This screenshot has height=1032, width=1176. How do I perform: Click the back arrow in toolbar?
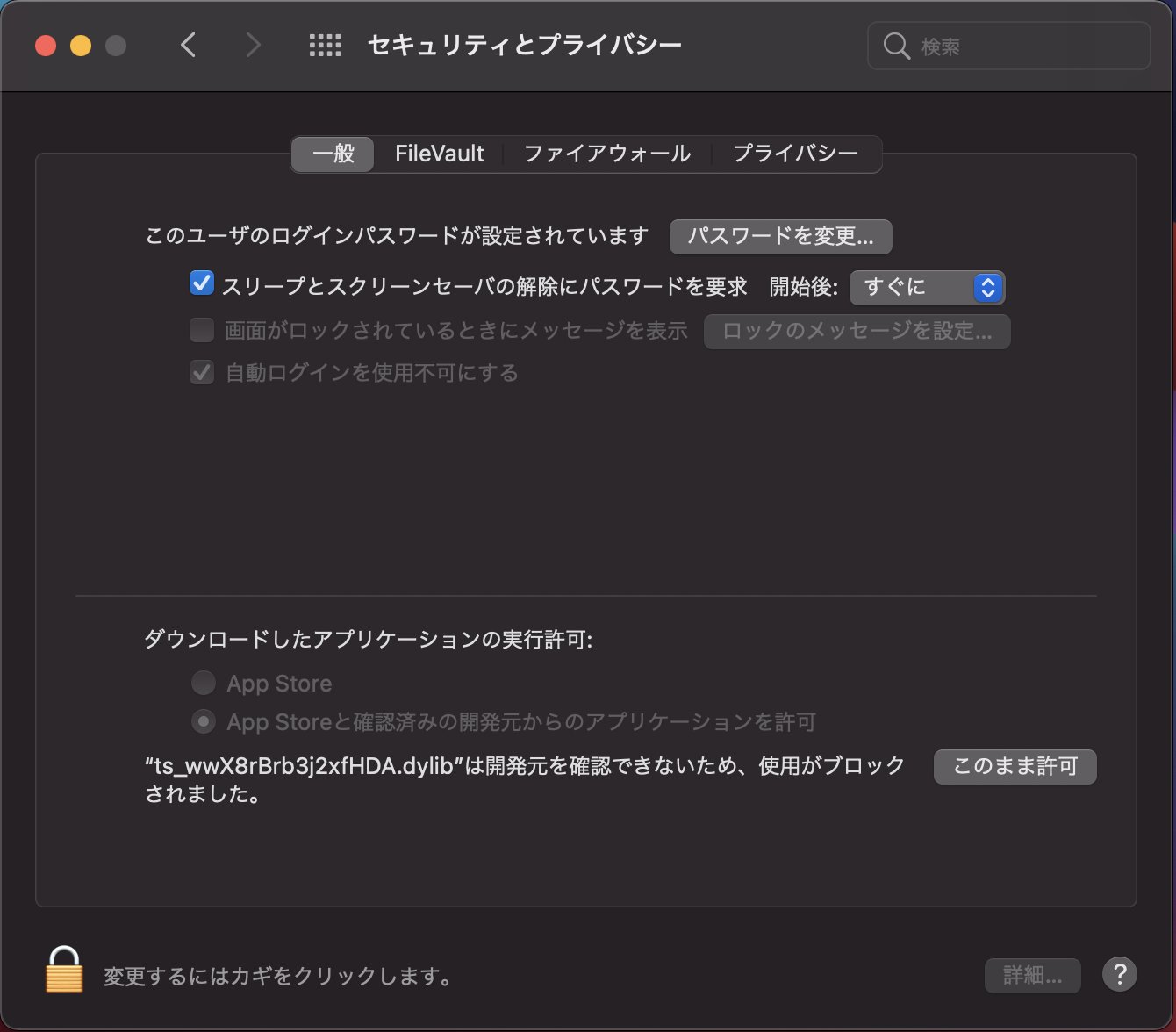coord(188,45)
